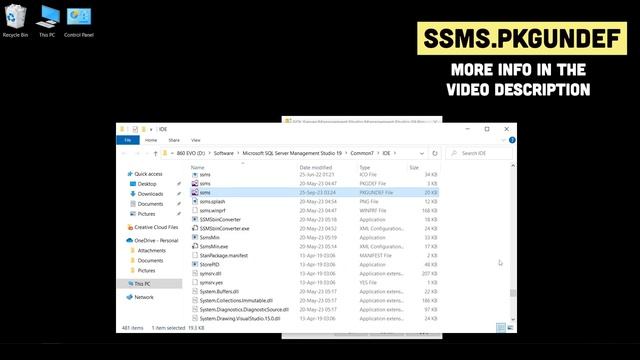Image resolution: width=640 pixels, height=360 pixels.
Task: Go to Common7 folder in path
Action: point(362,153)
